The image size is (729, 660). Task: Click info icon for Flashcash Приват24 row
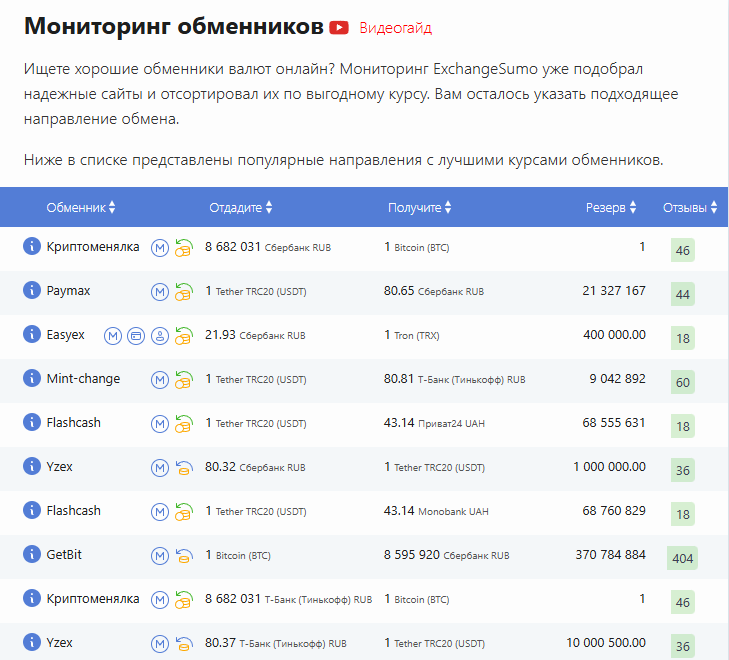pyautogui.click(x=32, y=422)
